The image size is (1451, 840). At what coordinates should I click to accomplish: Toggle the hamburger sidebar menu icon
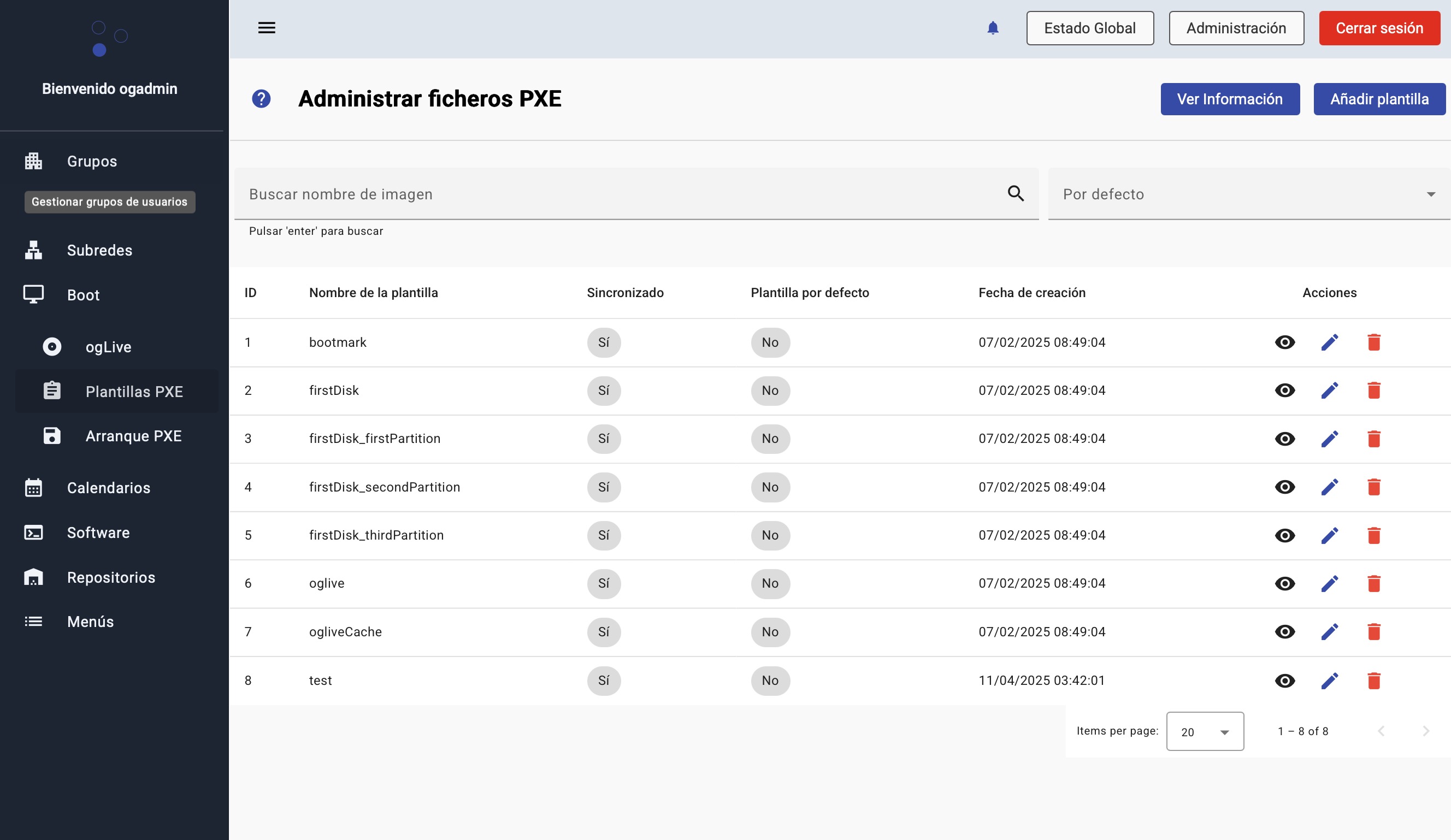[267, 28]
